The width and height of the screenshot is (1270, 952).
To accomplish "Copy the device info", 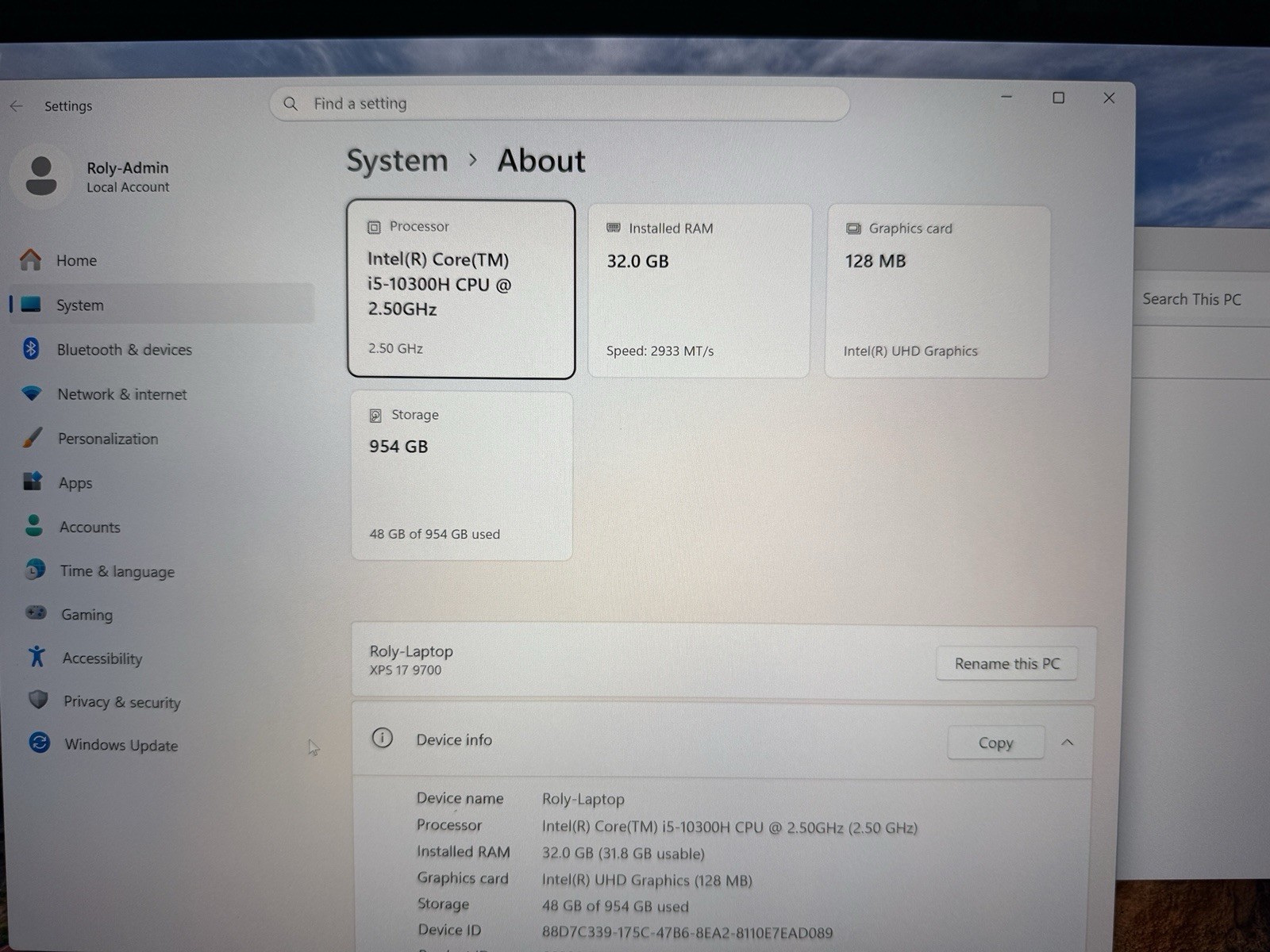I will [995, 743].
